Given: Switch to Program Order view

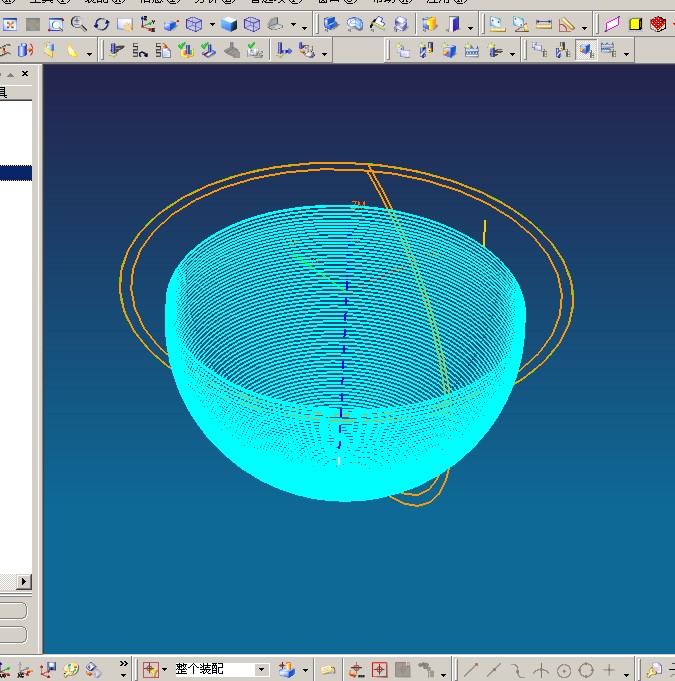Looking at the screenshot, I should 540,50.
